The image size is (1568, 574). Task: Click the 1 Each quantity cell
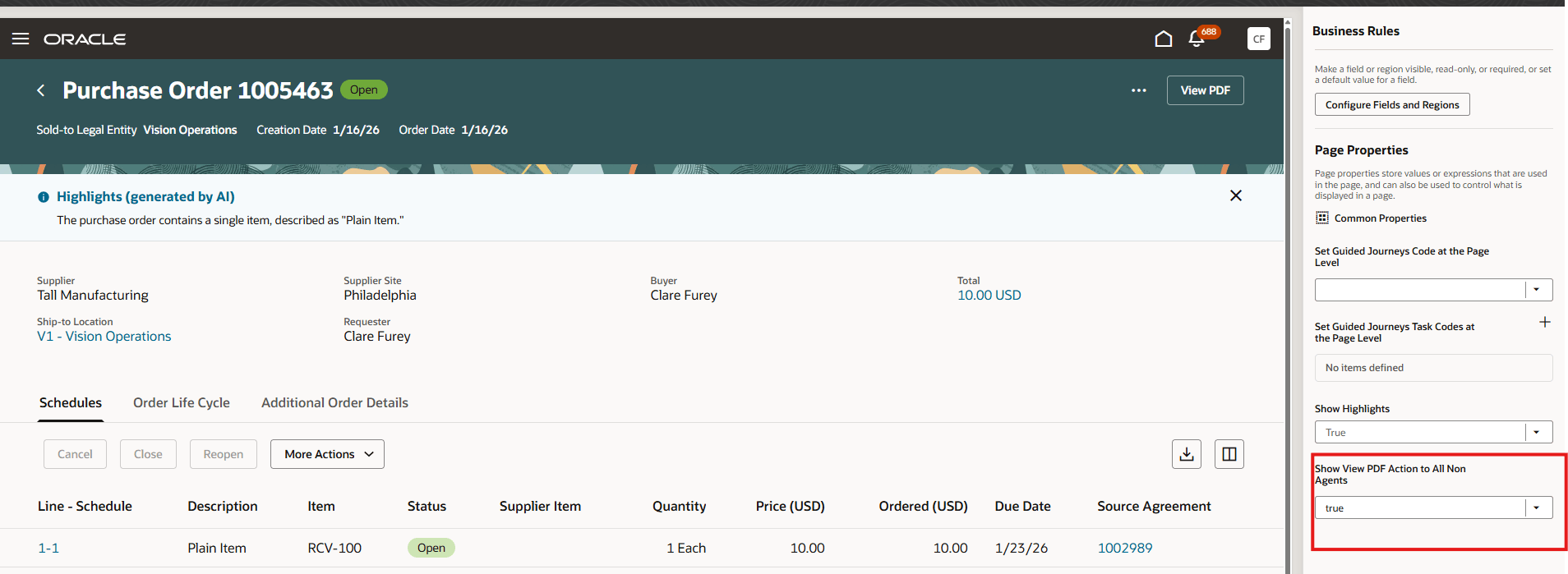pyautogui.click(x=686, y=548)
